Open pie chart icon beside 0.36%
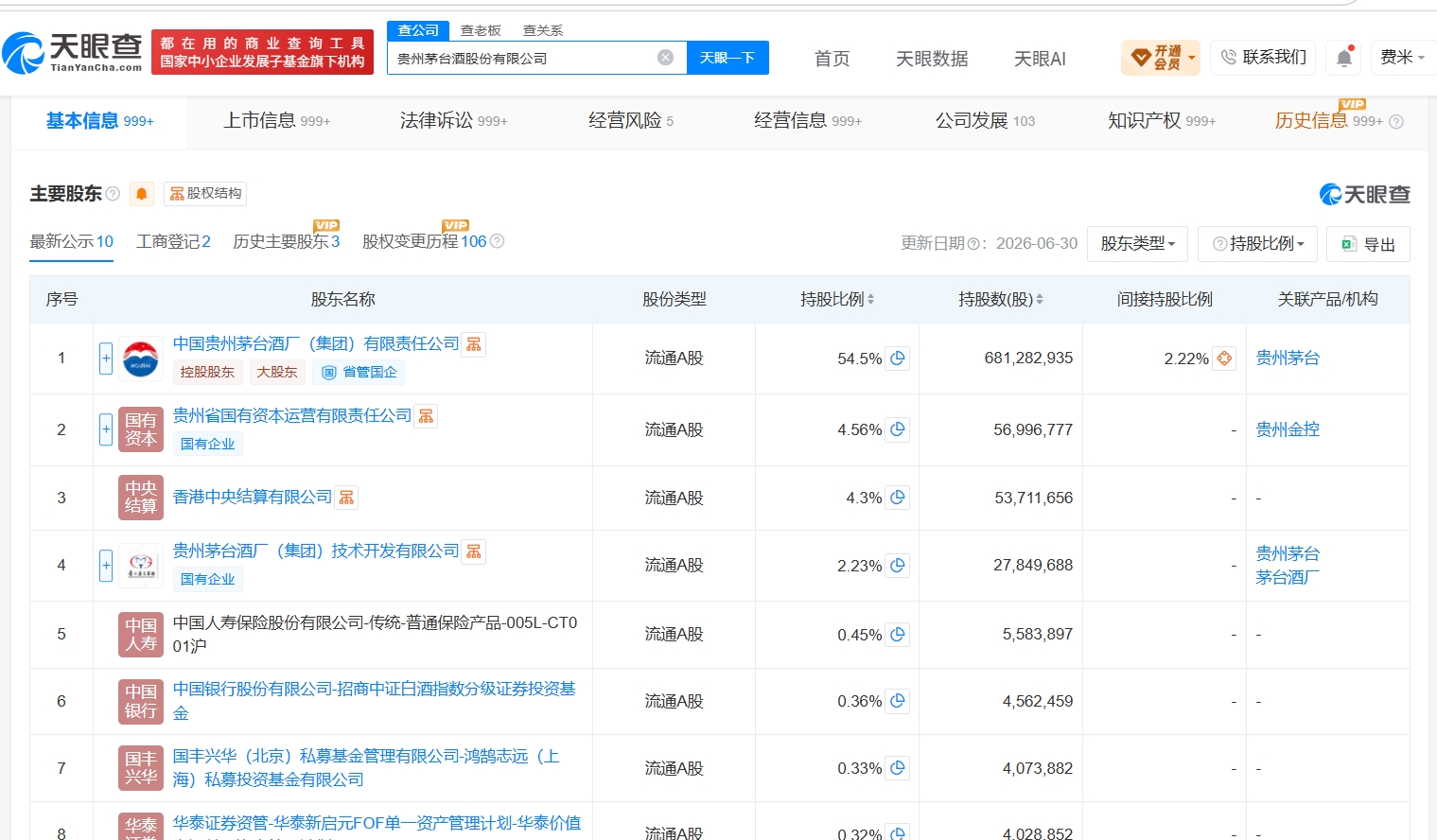Image resolution: width=1437 pixels, height=840 pixels. [898, 701]
